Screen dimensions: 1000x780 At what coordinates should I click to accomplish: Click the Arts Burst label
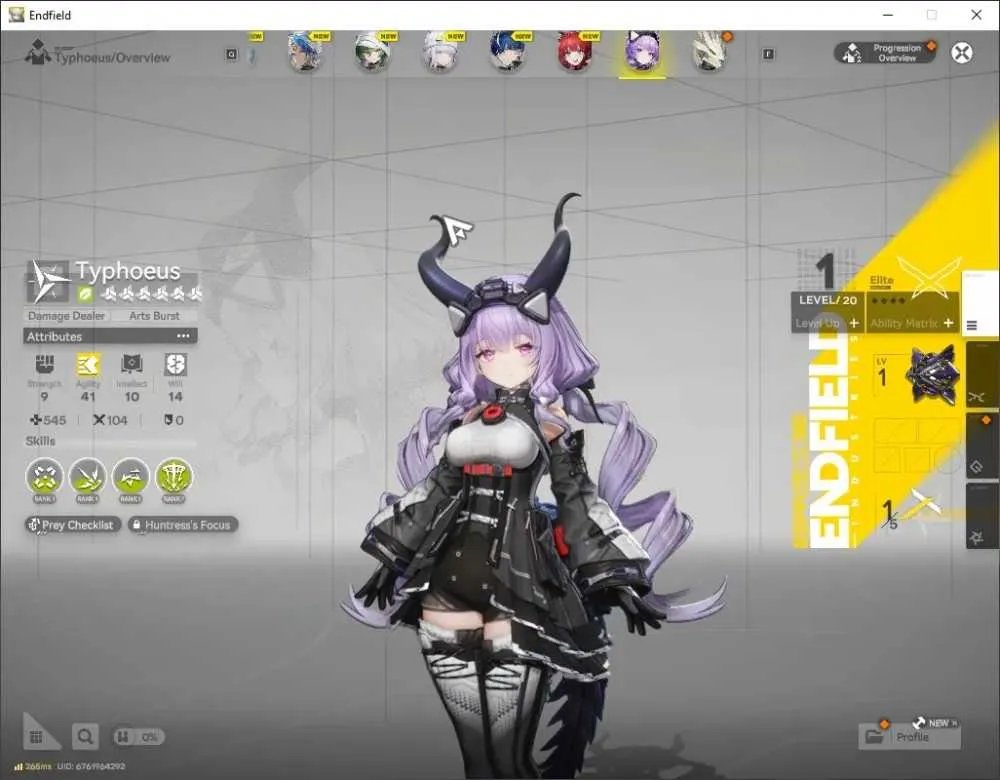tap(154, 316)
